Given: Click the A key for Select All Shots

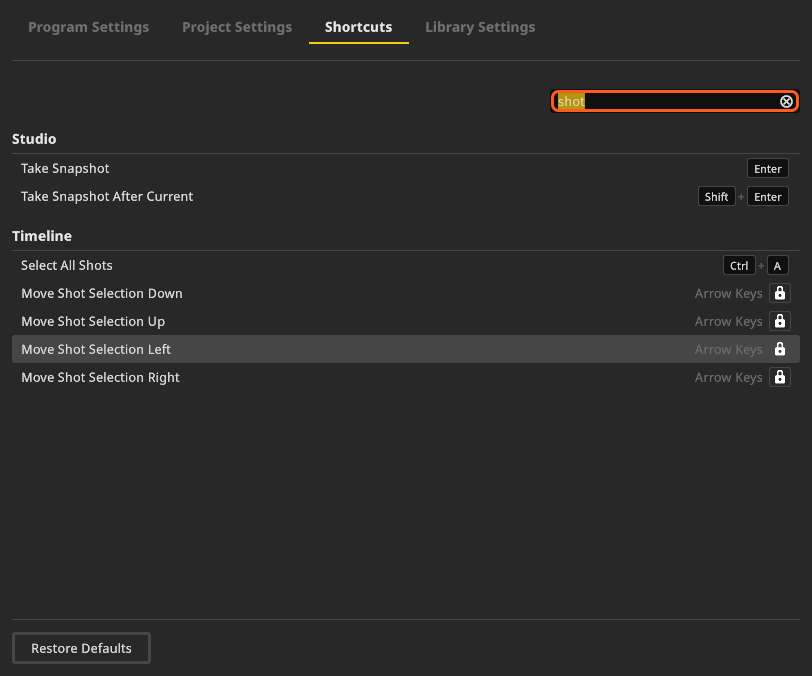Looking at the screenshot, I should click(777, 266).
